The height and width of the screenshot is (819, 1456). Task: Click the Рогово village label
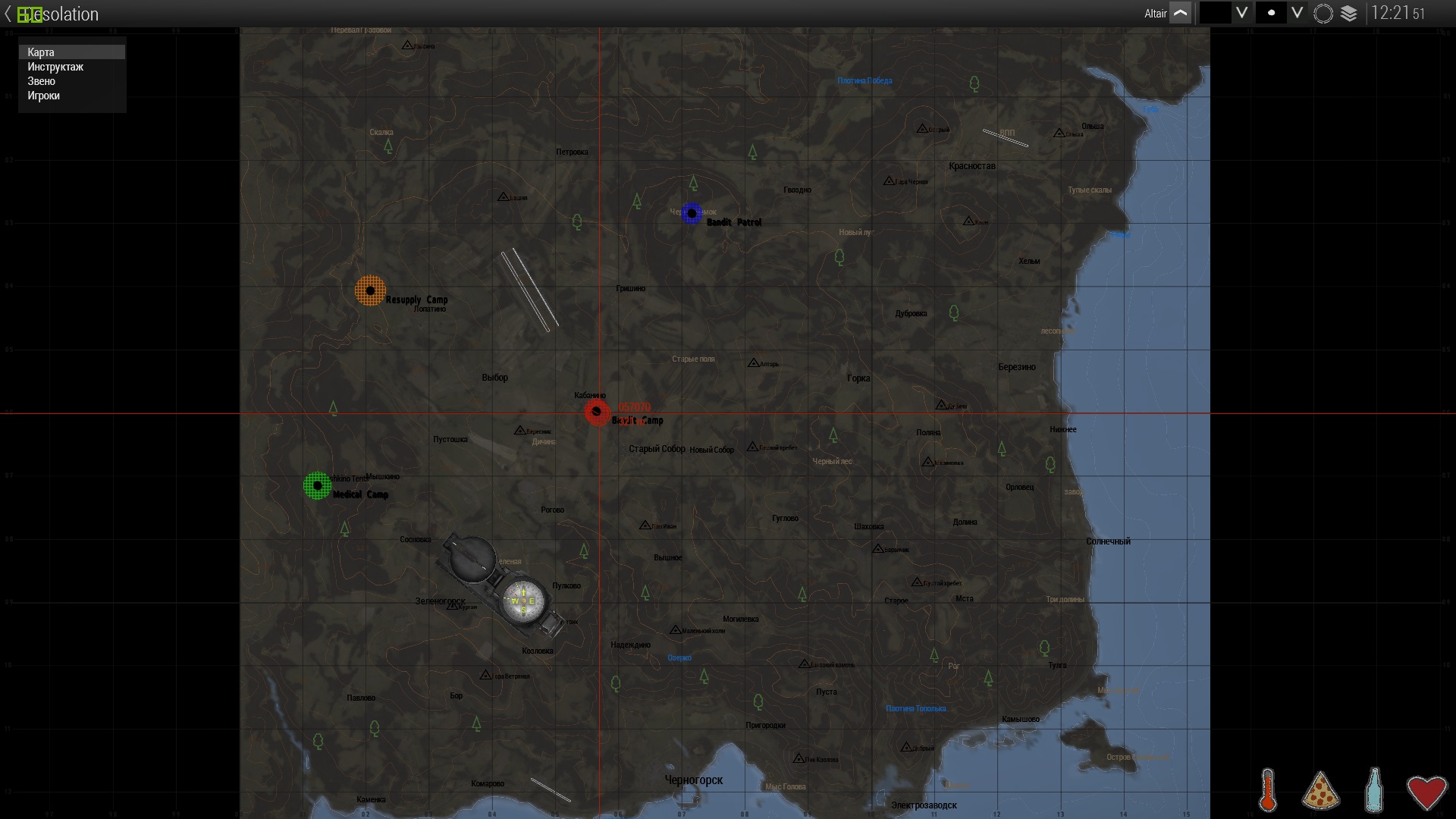[552, 510]
